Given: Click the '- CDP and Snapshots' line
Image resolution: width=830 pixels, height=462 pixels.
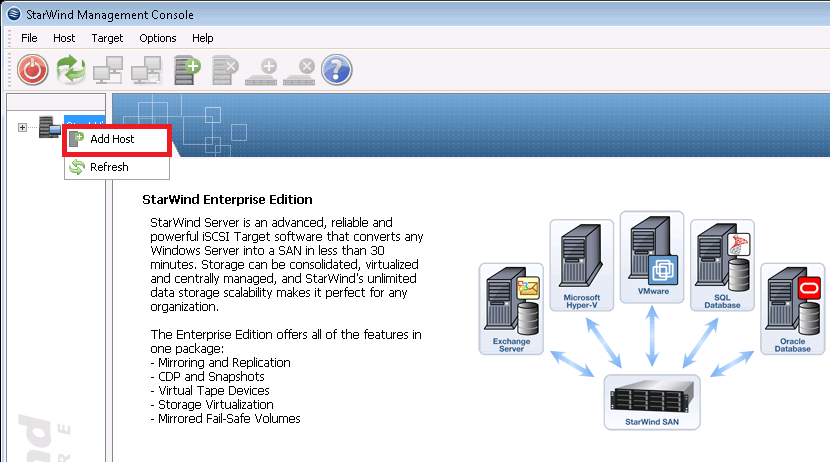Looking at the screenshot, I should click(x=208, y=376).
